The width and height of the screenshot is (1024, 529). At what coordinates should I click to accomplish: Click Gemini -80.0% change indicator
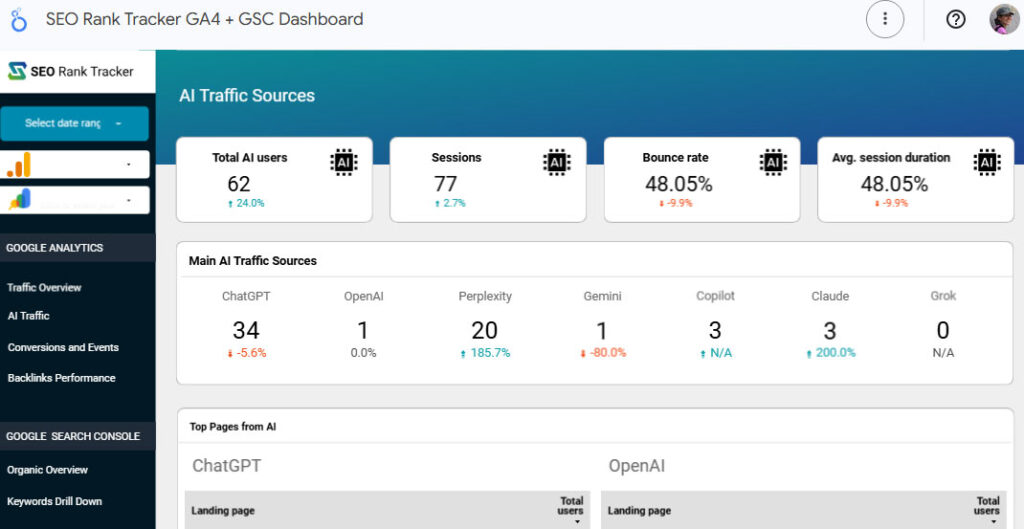pos(603,353)
